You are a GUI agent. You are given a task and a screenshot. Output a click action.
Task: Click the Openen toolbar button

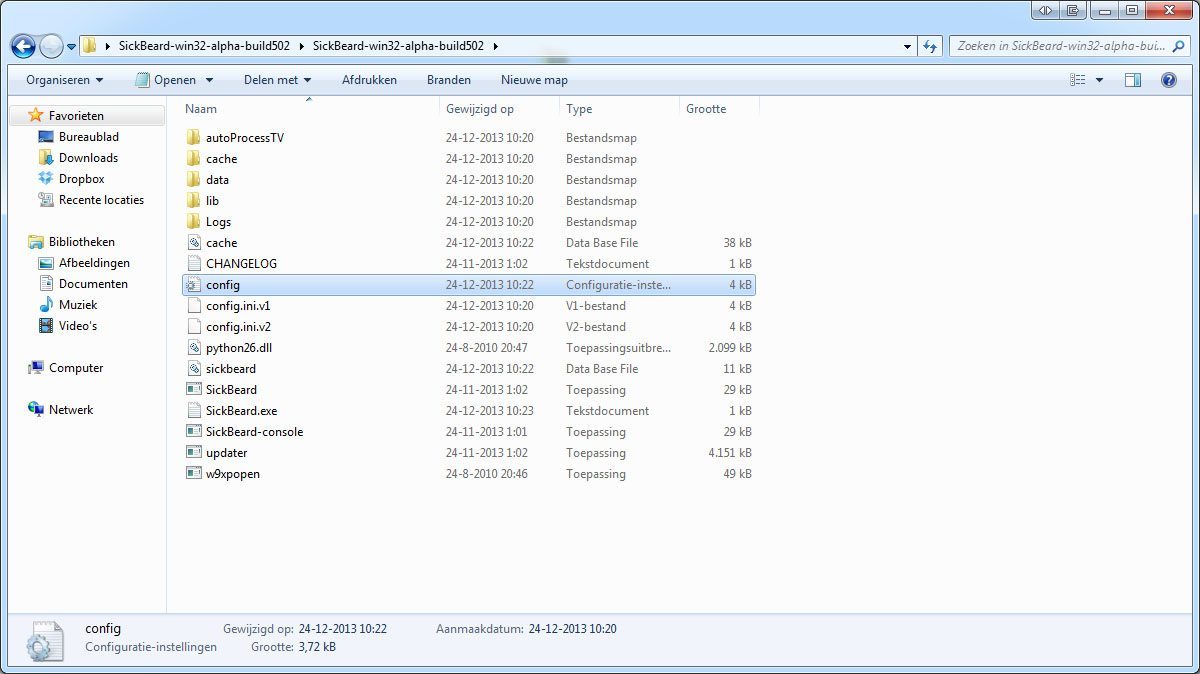[166, 80]
